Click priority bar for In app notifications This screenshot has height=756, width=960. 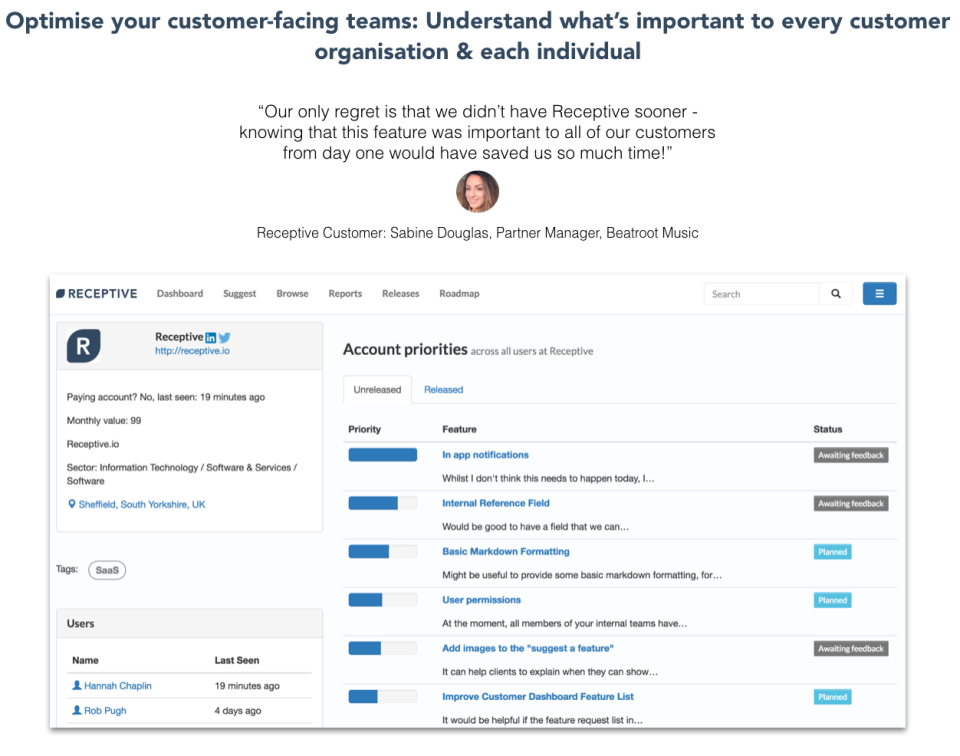(383, 455)
